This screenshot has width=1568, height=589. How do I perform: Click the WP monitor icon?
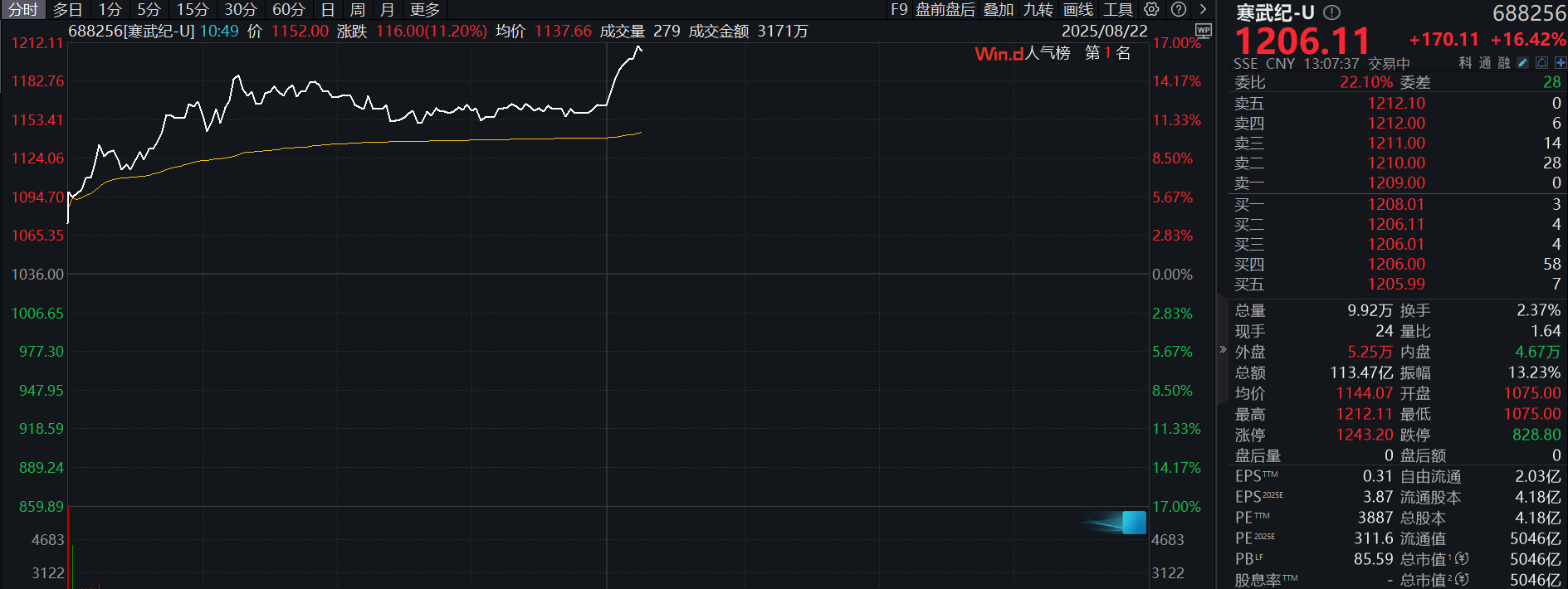pos(1203,31)
